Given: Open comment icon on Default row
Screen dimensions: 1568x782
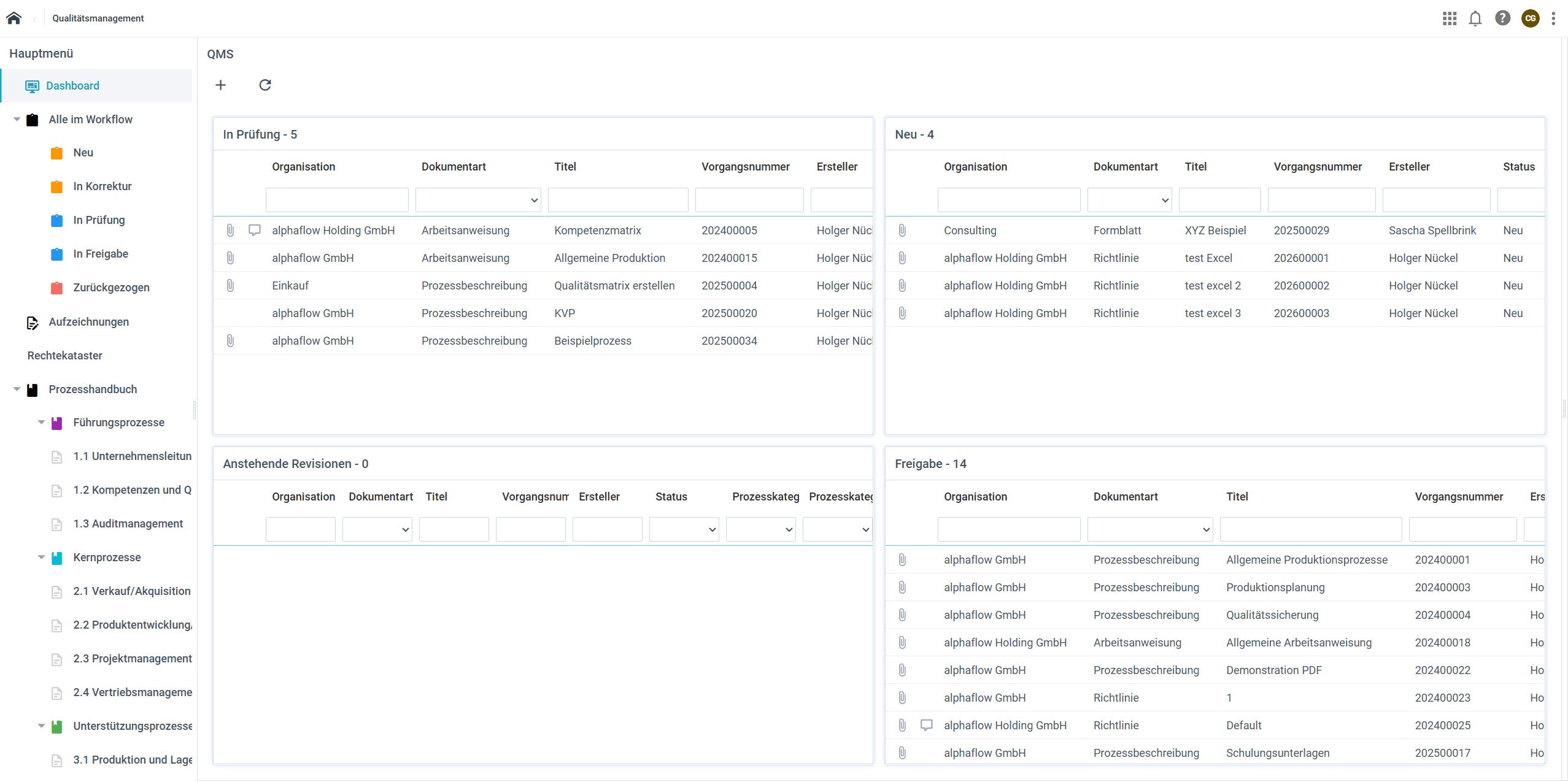Looking at the screenshot, I should pos(927,725).
